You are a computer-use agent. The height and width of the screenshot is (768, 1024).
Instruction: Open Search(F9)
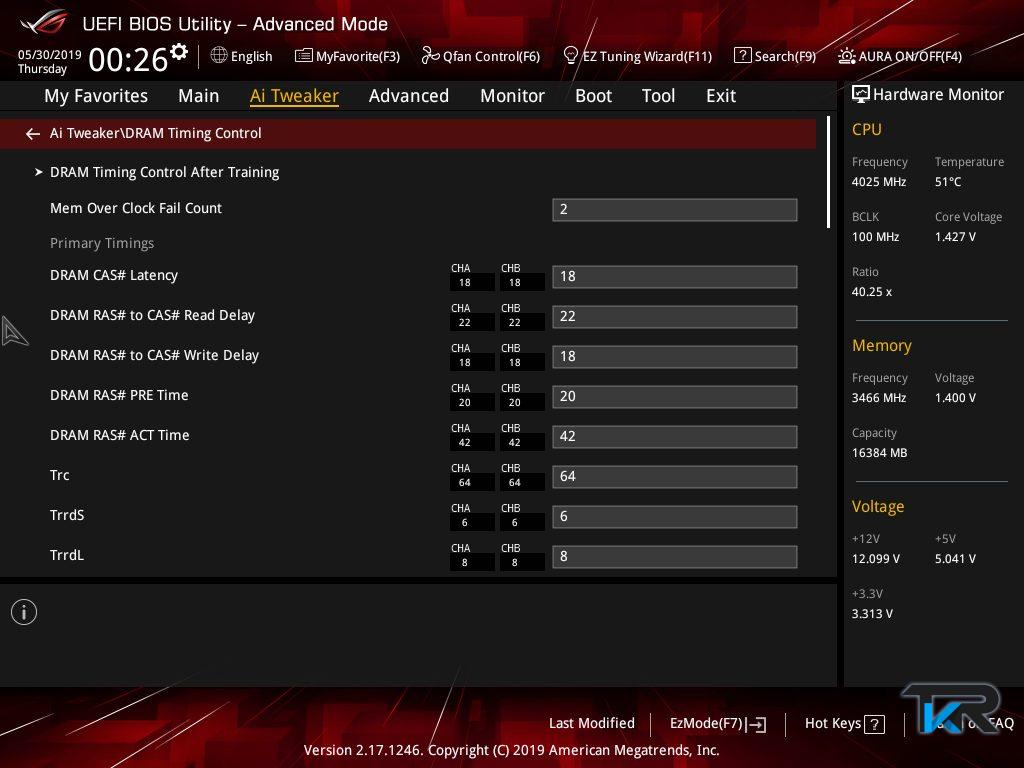786,56
